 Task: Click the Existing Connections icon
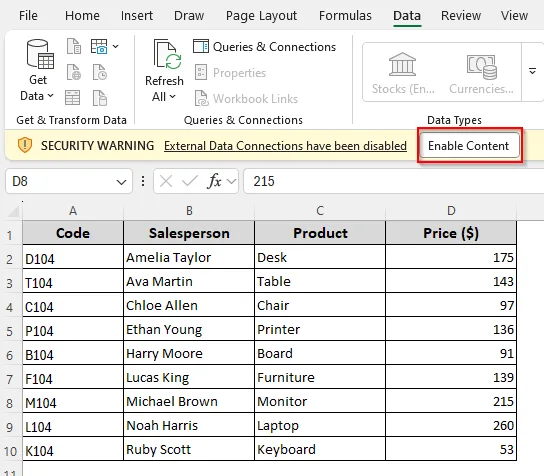pyautogui.click(x=100, y=98)
